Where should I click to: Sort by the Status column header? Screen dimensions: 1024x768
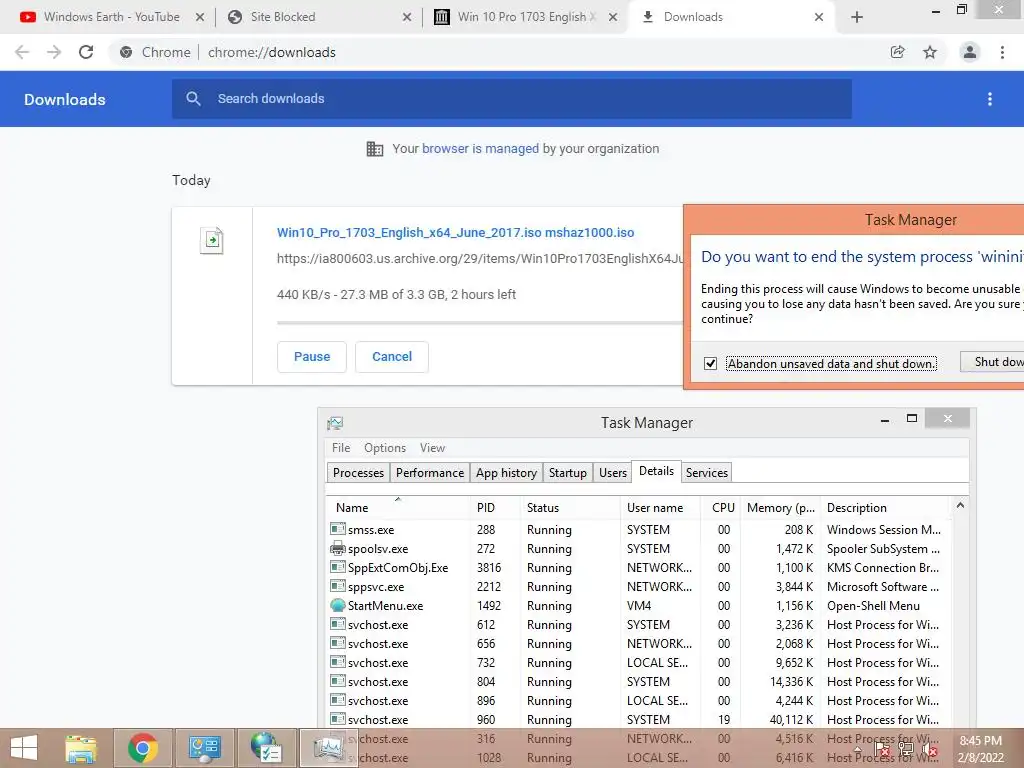pyautogui.click(x=570, y=507)
